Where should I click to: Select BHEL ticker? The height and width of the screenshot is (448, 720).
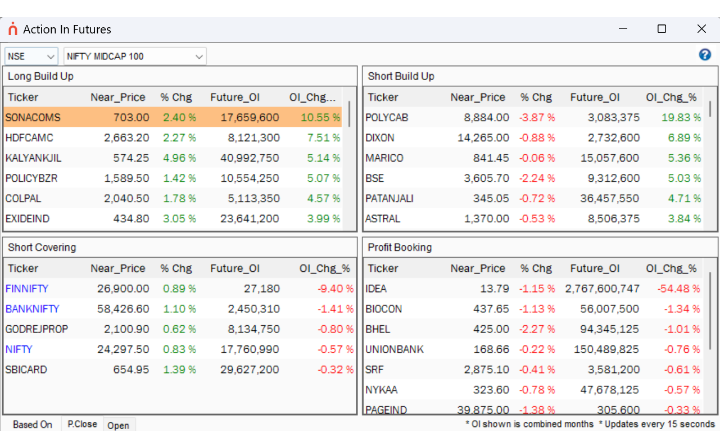377,329
